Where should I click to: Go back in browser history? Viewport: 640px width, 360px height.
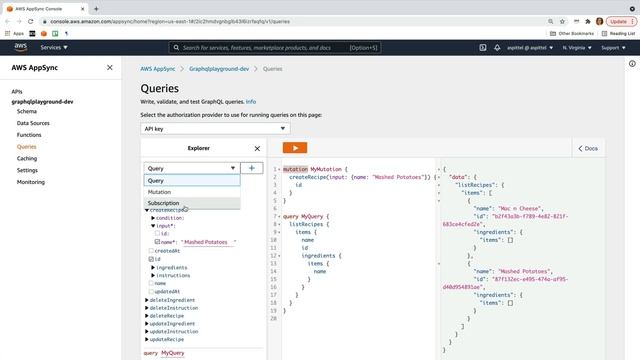[x=8, y=21]
